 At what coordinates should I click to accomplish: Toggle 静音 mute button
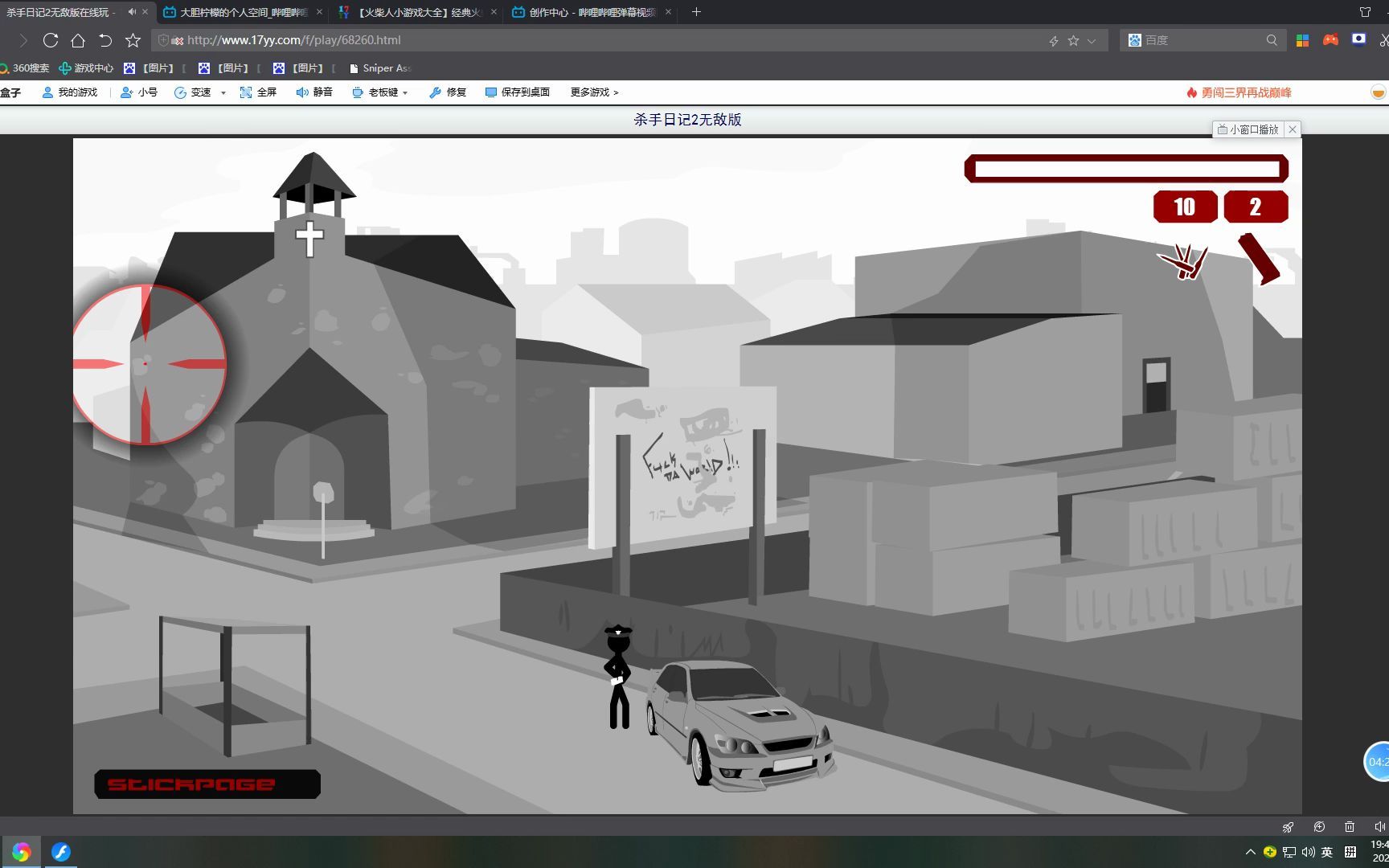point(314,92)
